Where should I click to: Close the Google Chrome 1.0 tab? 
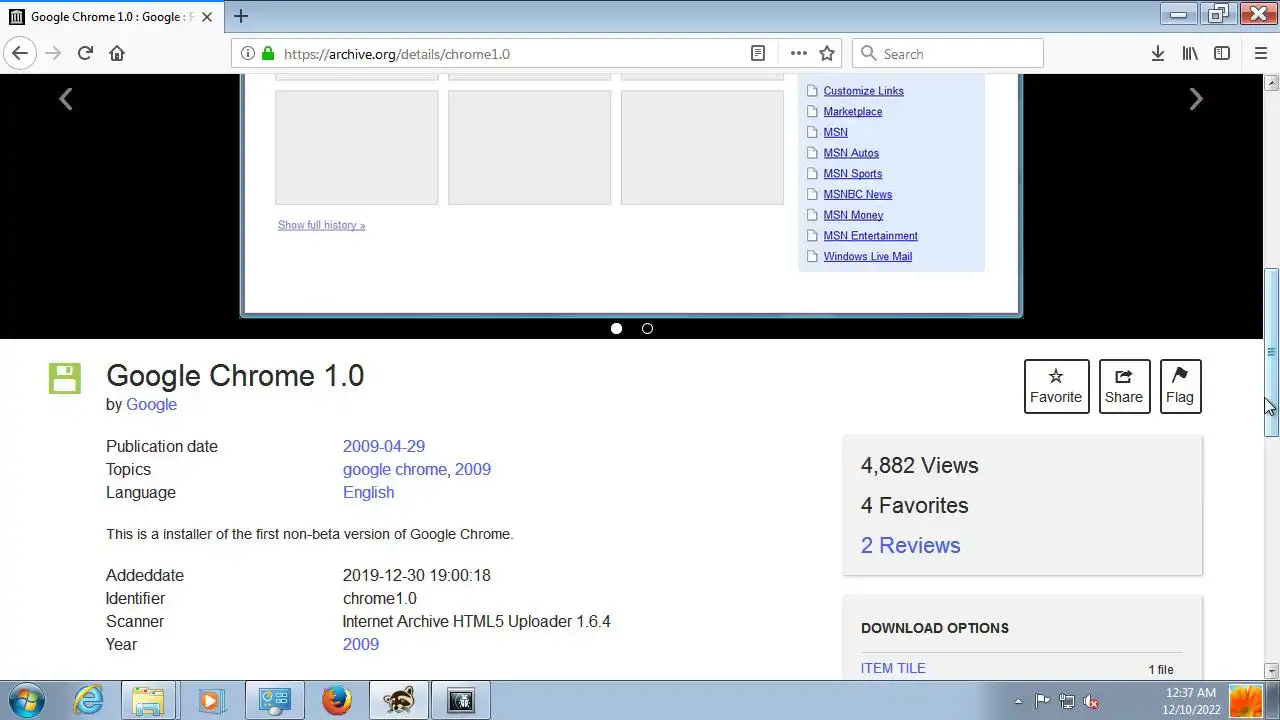tap(209, 16)
